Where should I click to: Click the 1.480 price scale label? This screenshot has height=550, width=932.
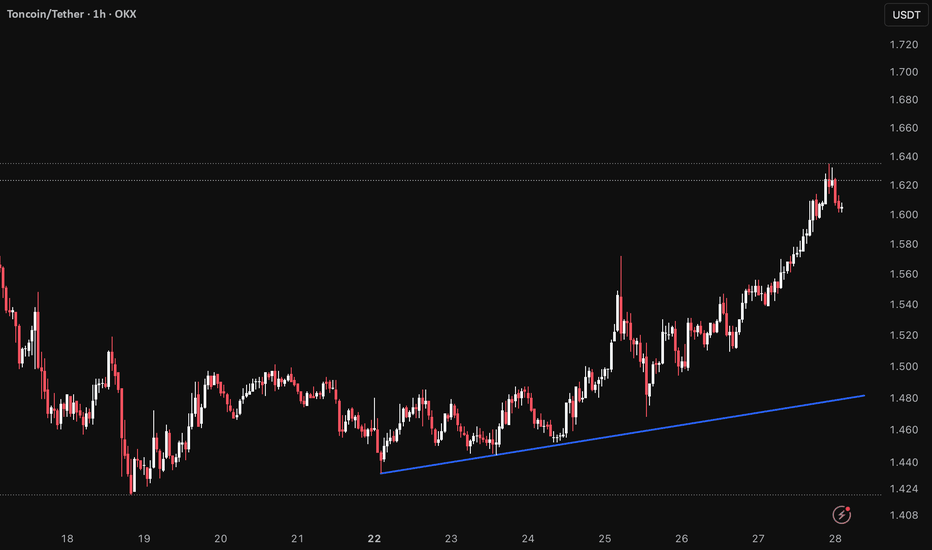point(903,398)
